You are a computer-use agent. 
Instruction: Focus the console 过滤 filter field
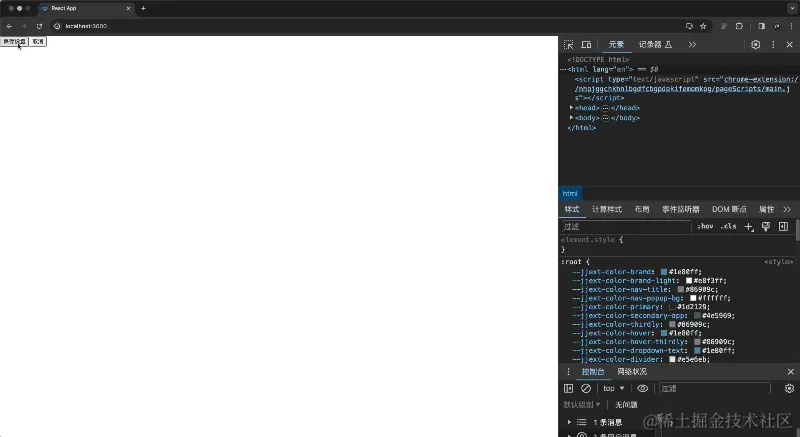714,389
